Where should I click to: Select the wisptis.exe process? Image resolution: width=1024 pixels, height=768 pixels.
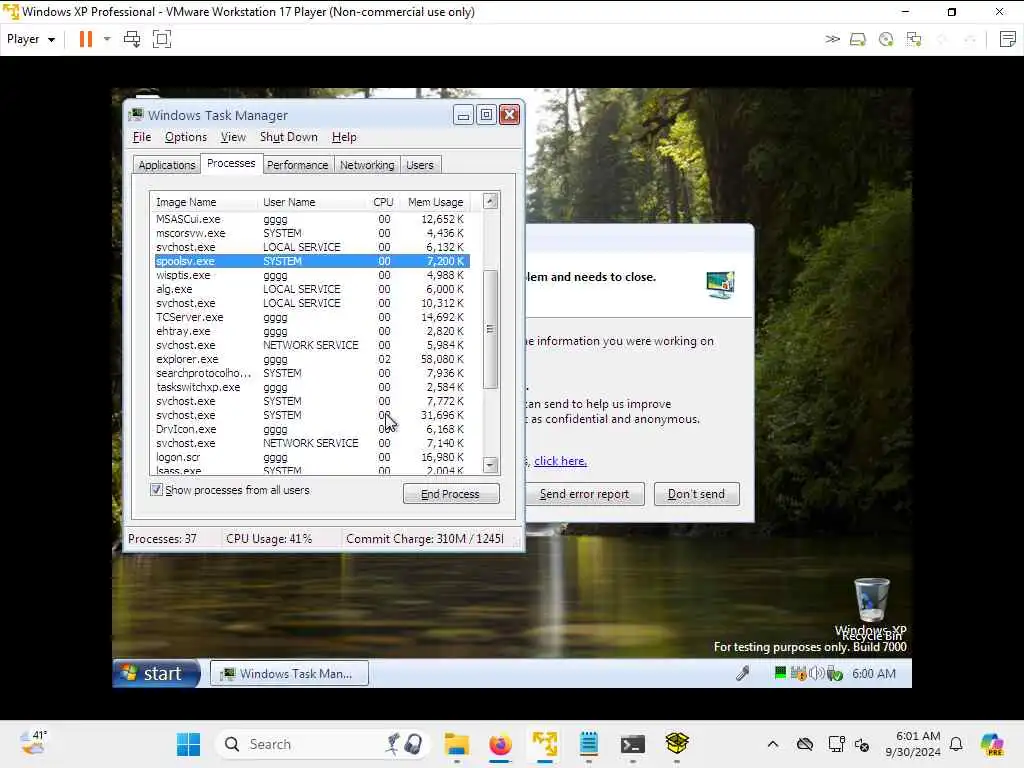pyautogui.click(x=312, y=275)
